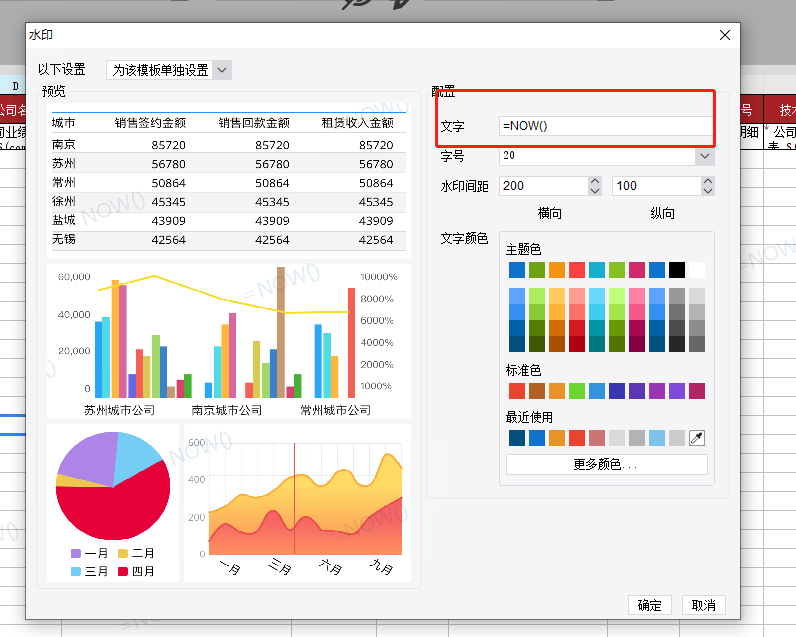Click 四月 legend entry of pie chart

(x=136, y=571)
